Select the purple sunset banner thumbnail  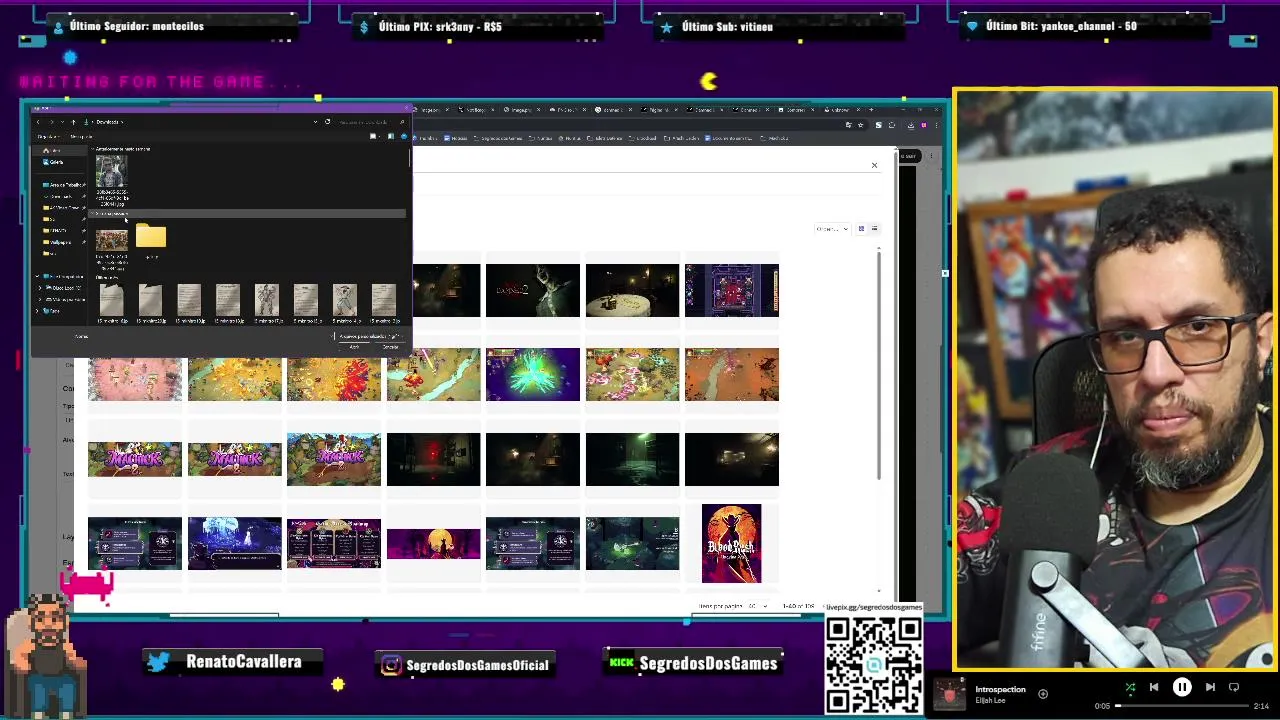tap(433, 543)
